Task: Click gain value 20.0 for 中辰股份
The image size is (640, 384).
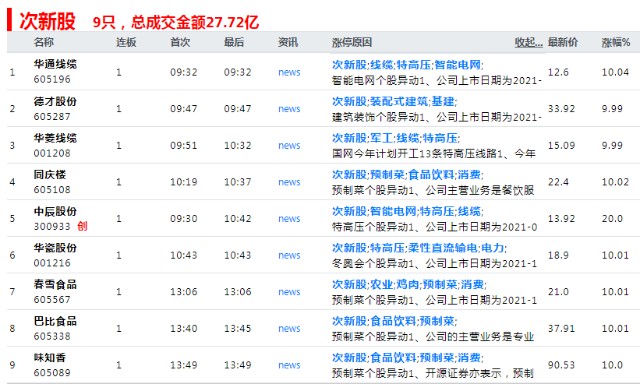Action: pyautogui.click(x=612, y=219)
